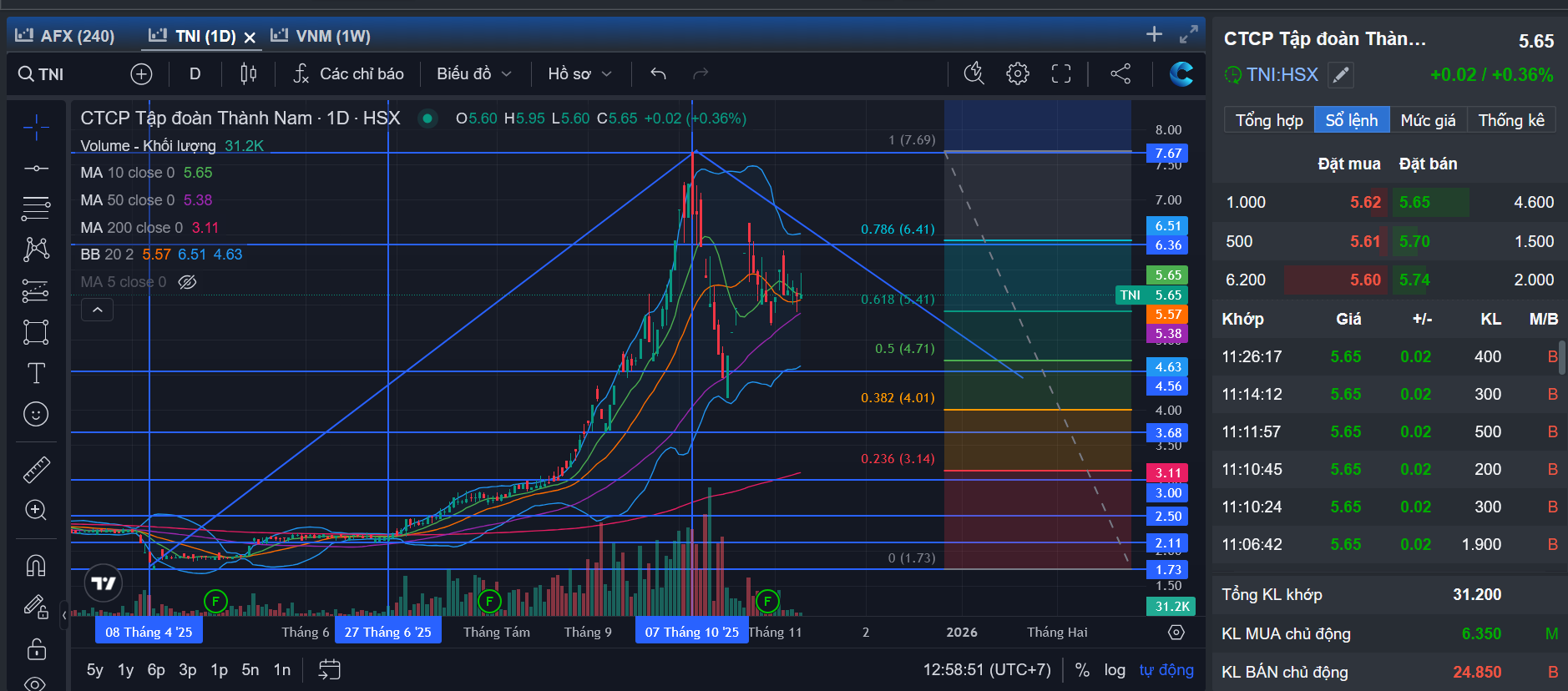Expand the Hồ sơ dropdown
Screen dimensions: 1568x691
click(580, 74)
